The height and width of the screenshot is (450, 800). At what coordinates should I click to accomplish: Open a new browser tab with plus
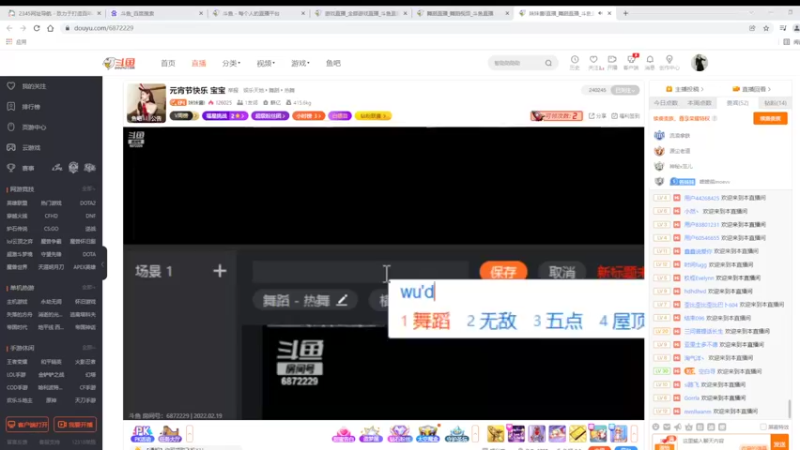coord(626,13)
